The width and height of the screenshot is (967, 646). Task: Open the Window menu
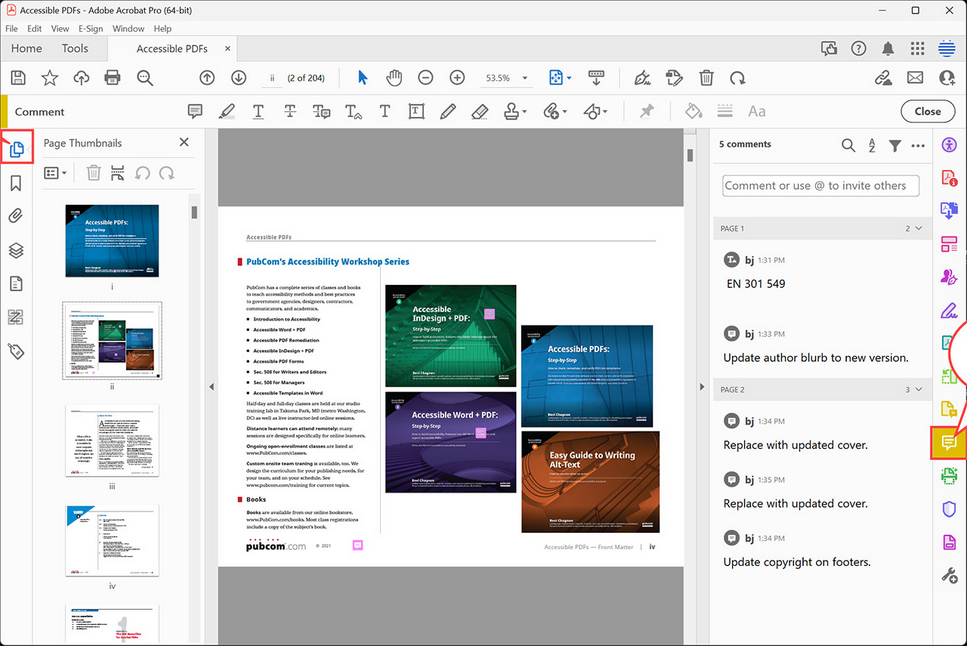point(128,28)
